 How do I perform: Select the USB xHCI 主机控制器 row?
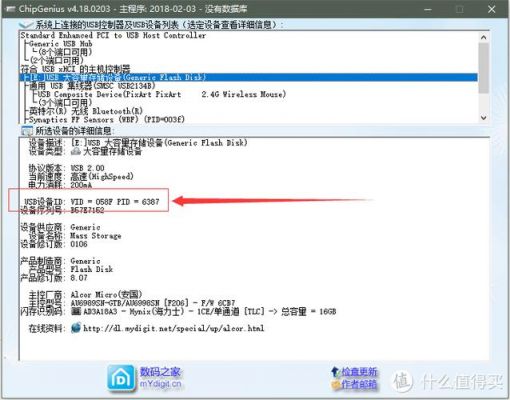pos(75,69)
